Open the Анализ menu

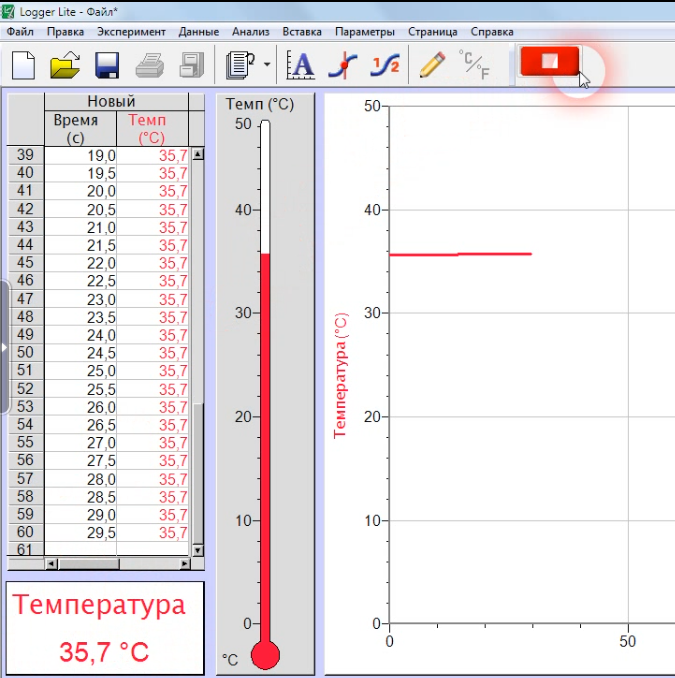coord(250,32)
